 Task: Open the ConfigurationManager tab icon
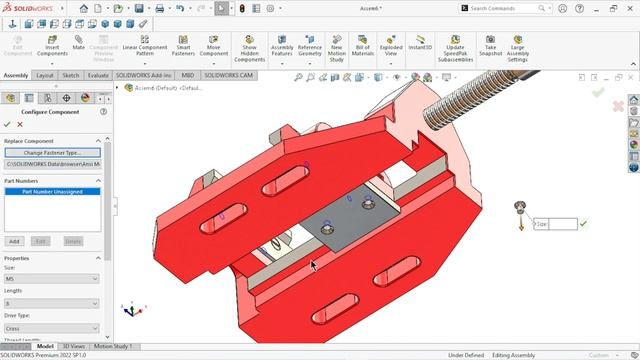(48, 98)
